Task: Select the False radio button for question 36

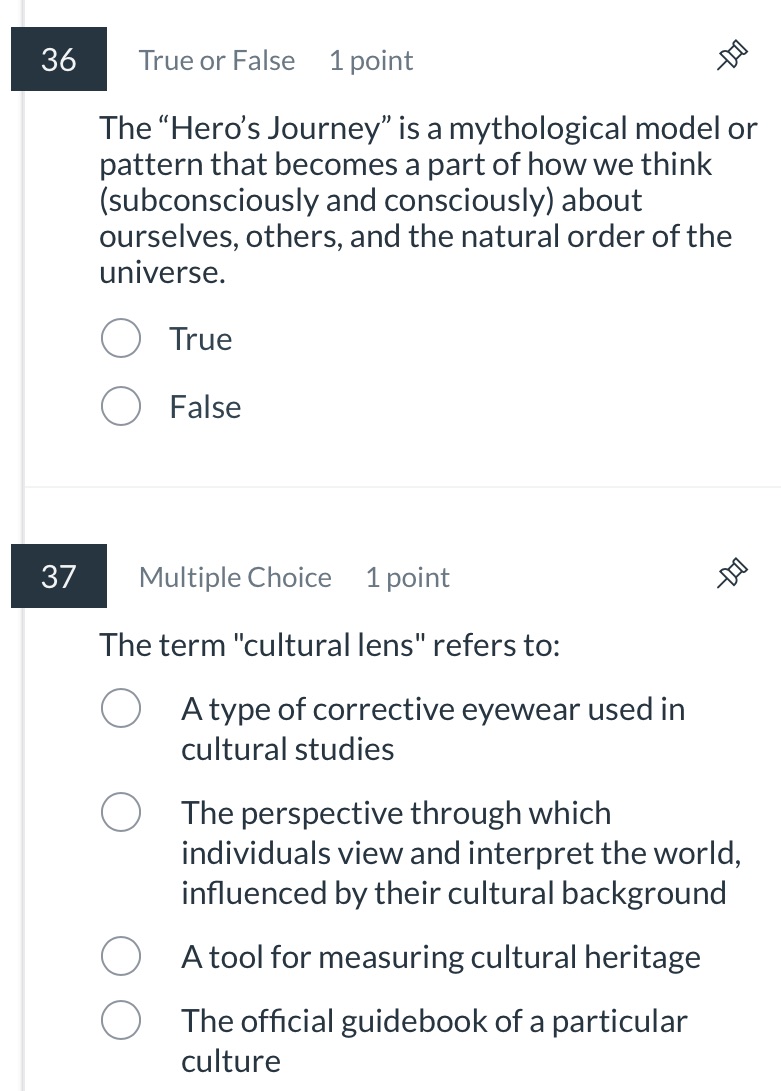Action: tap(120, 406)
